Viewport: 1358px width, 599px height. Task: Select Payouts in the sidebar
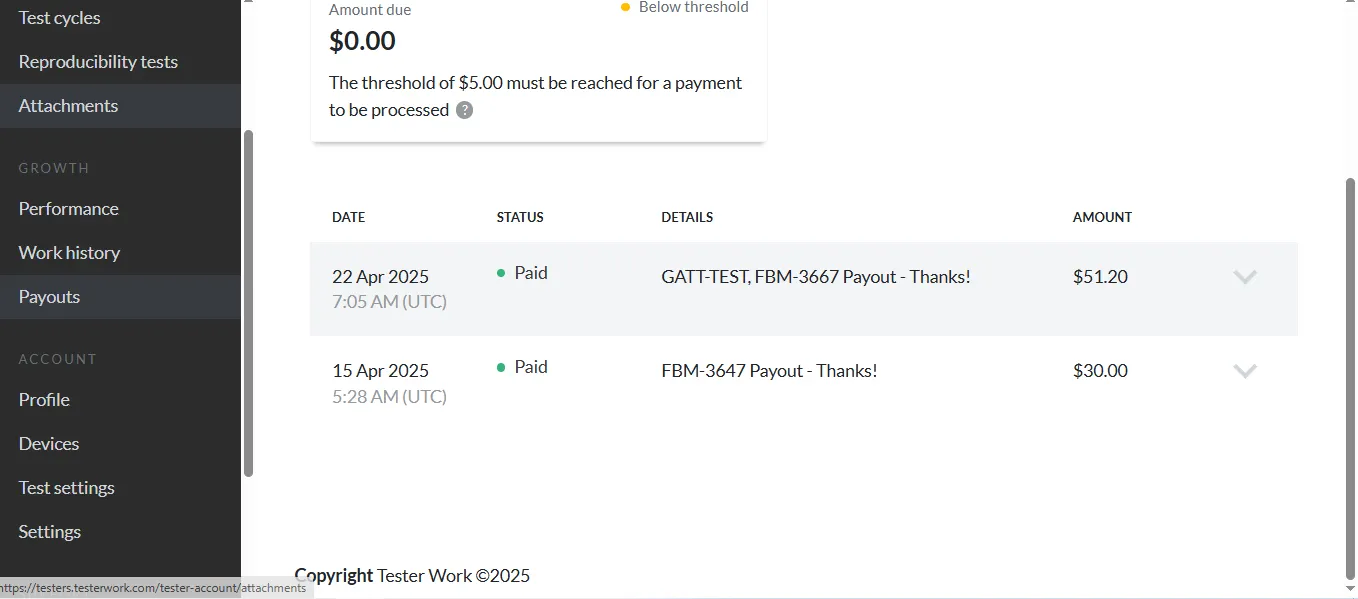coord(48,296)
